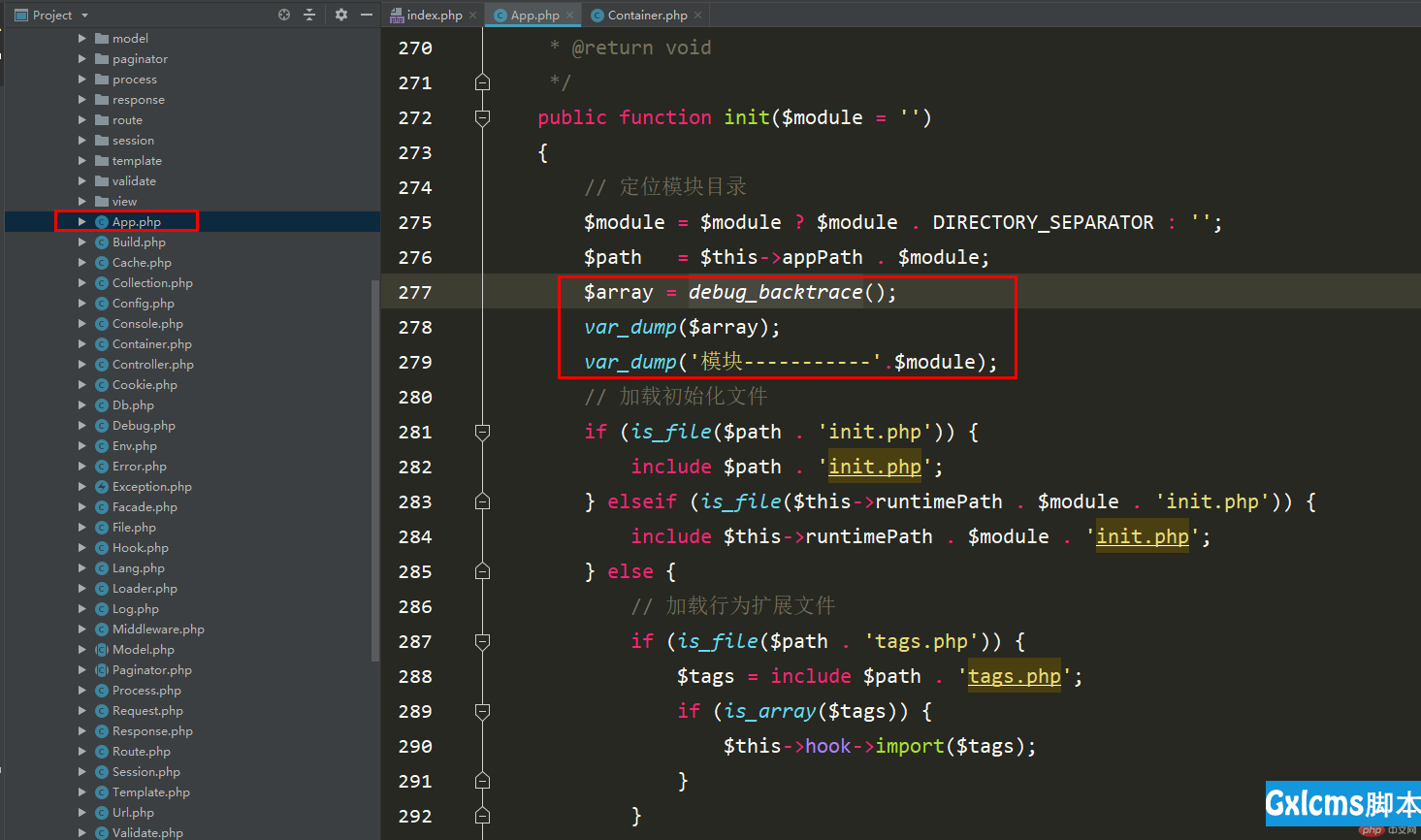Click the template folder icon
The height and width of the screenshot is (840, 1421).
click(x=102, y=161)
